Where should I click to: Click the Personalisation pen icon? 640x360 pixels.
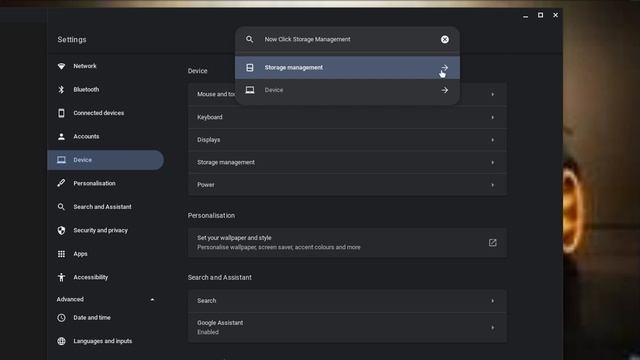coord(61,183)
